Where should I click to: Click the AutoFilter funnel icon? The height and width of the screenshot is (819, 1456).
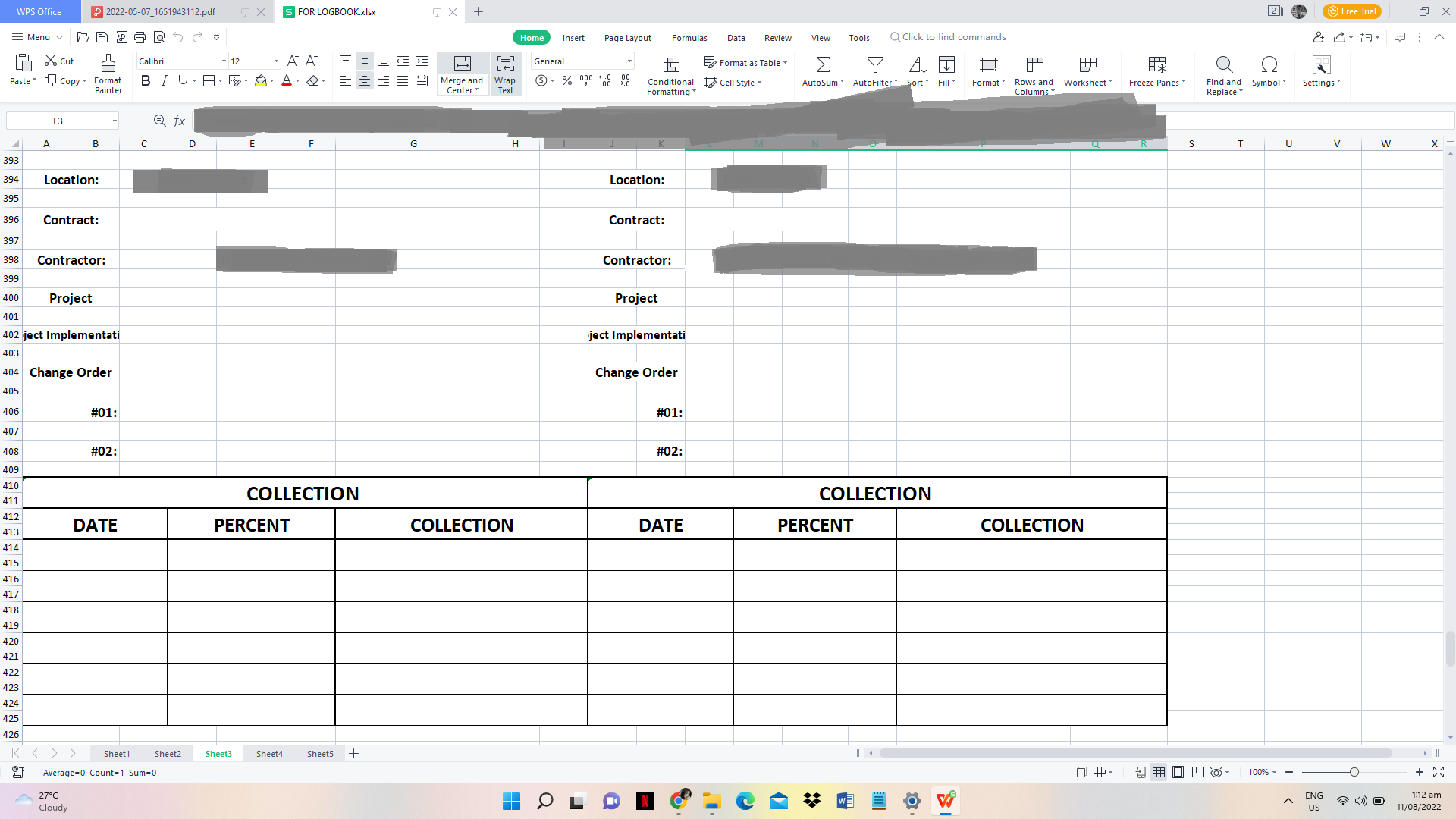pos(874,64)
